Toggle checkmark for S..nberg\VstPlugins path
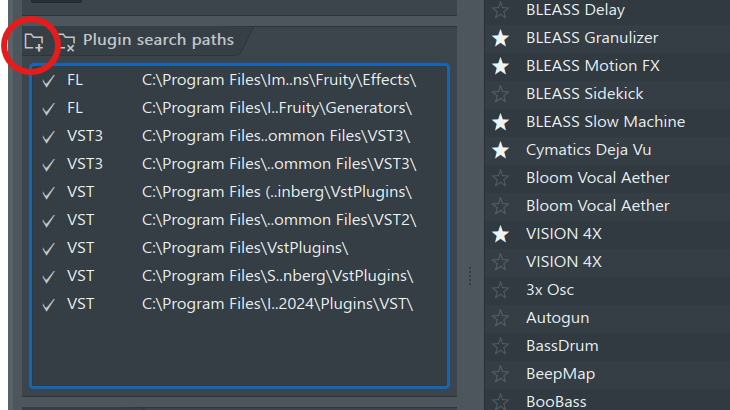730x410 pixels. click(x=48, y=277)
